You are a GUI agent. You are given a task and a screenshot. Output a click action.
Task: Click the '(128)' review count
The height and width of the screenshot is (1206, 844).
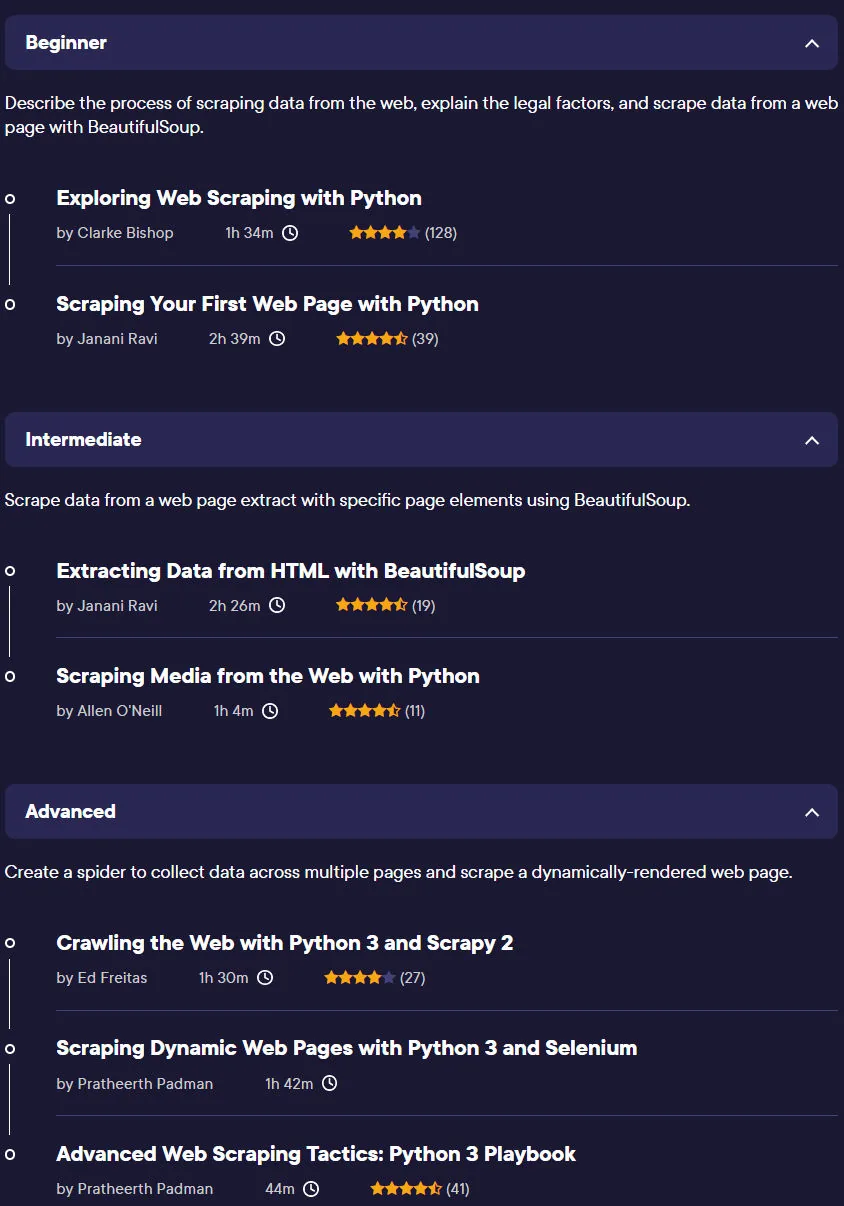(441, 233)
